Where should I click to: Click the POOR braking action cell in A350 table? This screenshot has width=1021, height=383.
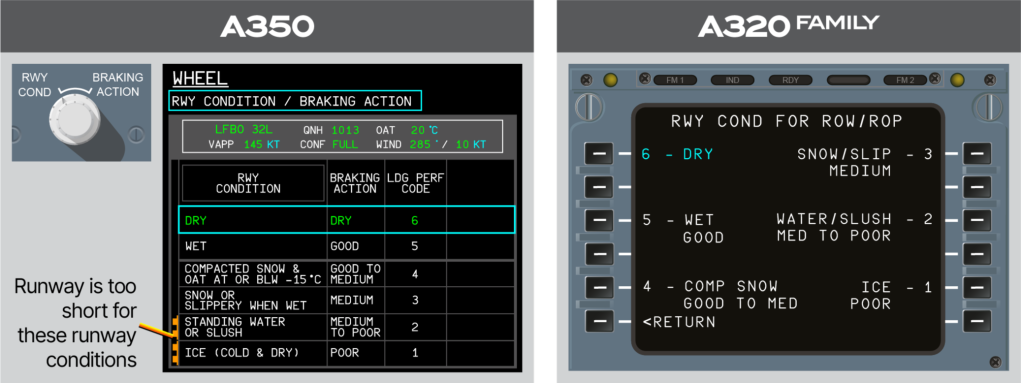point(355,353)
